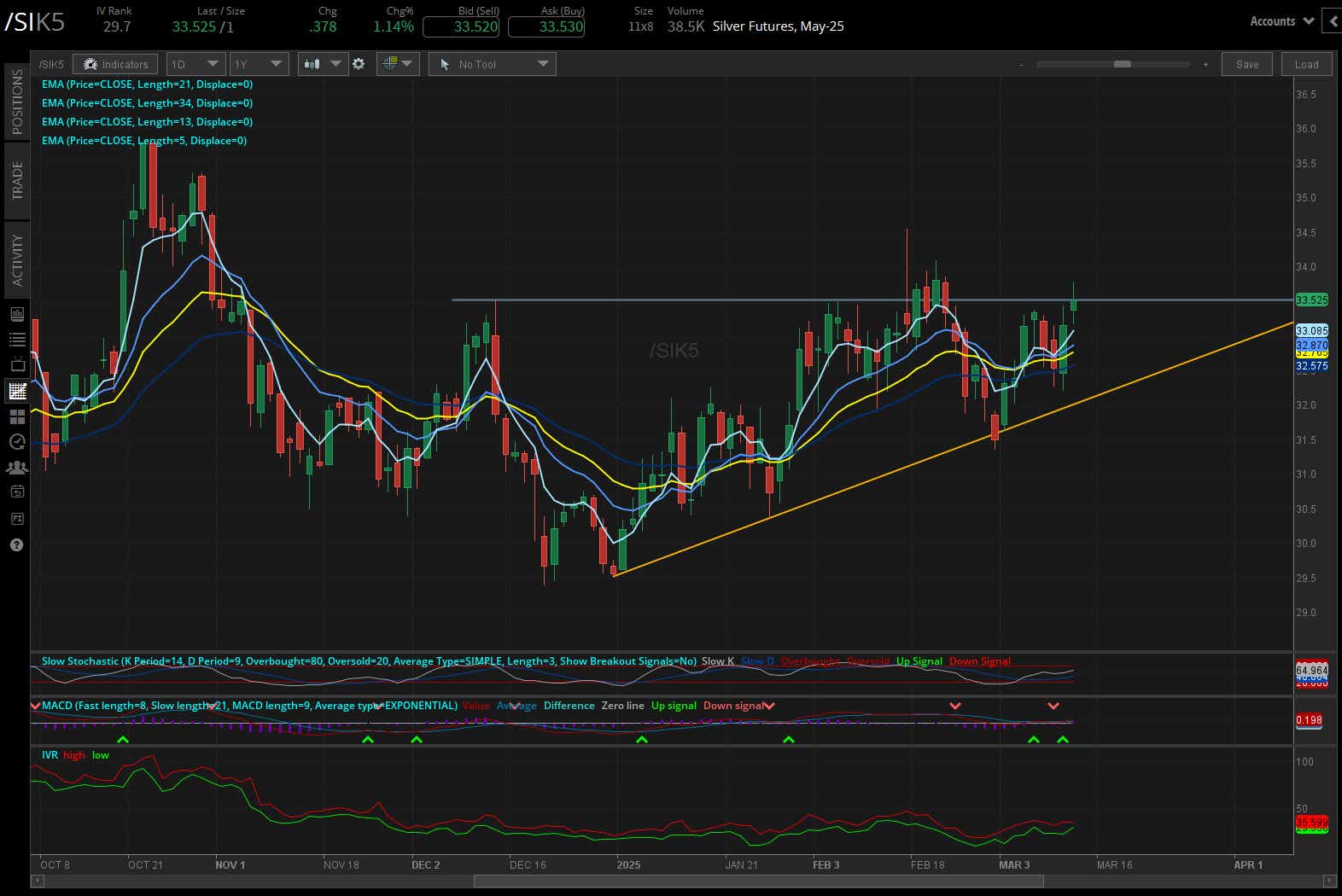This screenshot has width=1342, height=896.
Task: Open the calendar events sidebar icon
Action: tap(17, 492)
